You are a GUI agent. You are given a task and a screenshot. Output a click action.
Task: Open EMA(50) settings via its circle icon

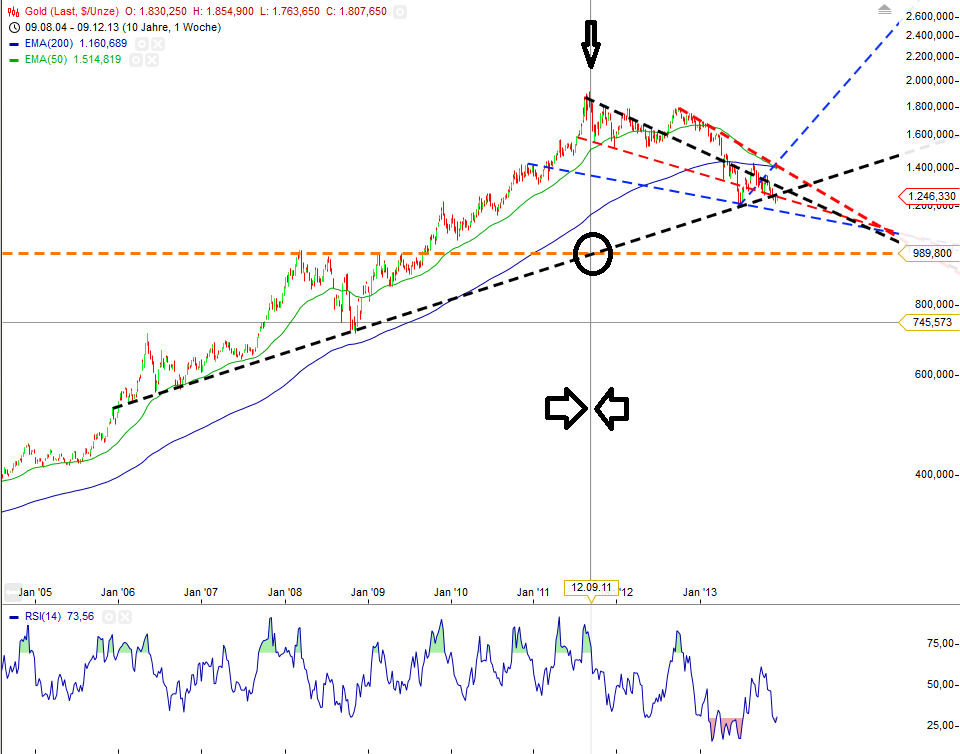[137, 60]
